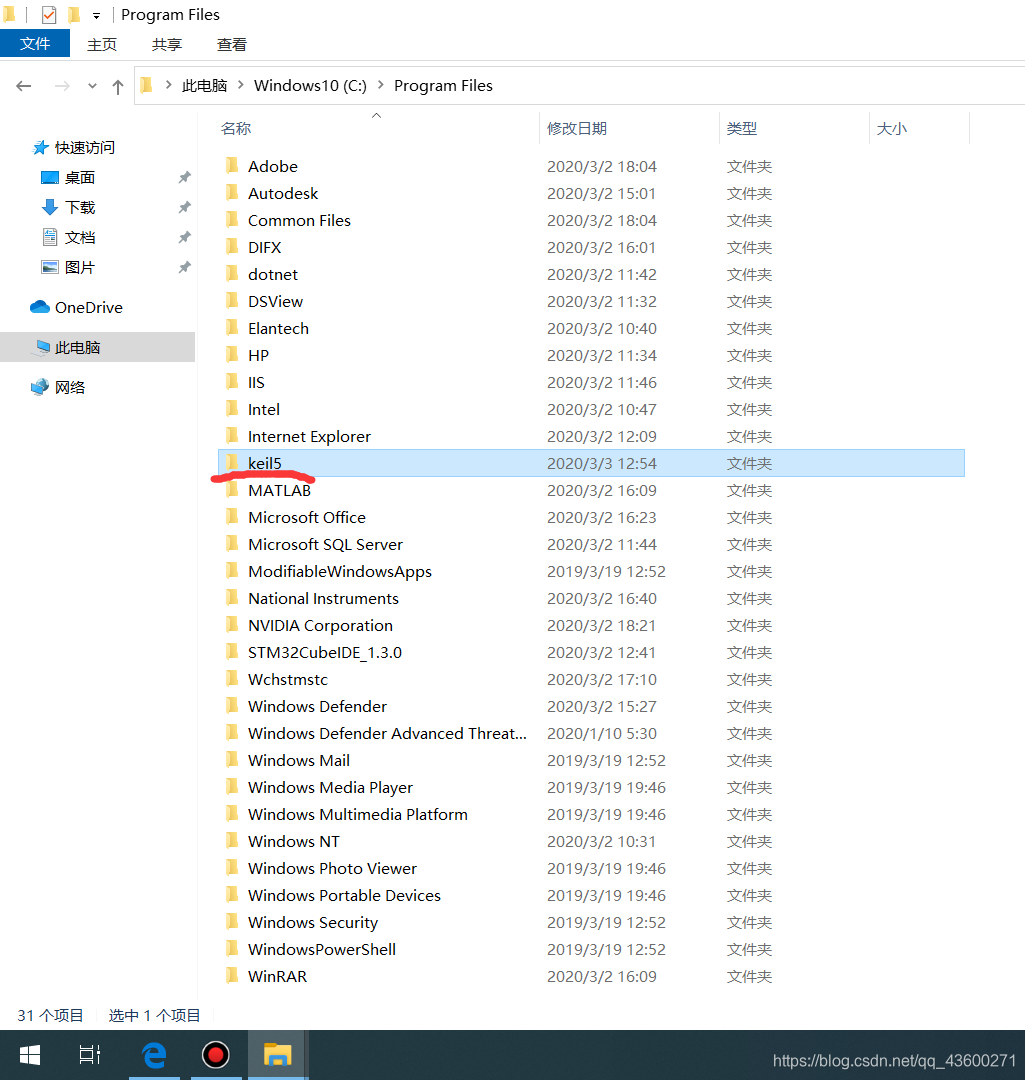Click the Forward navigation arrow
Viewport: 1025px width, 1080px height.
62,86
